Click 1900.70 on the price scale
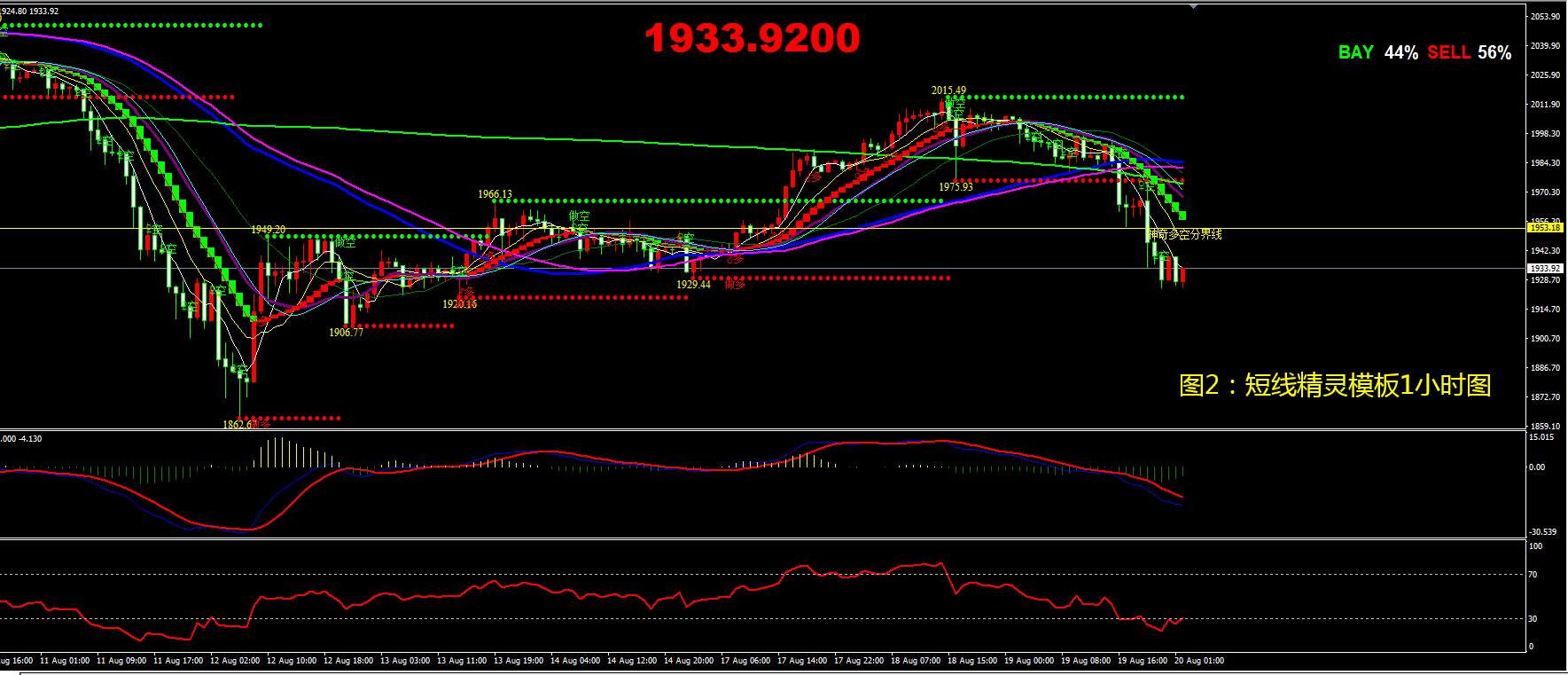This screenshot has height=675, width=1568. point(1544,339)
